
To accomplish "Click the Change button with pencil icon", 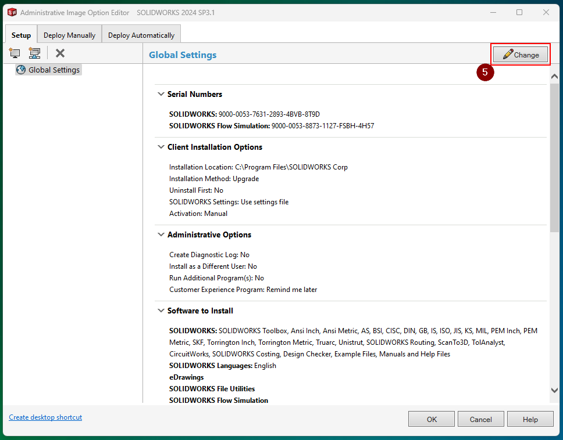I will [x=521, y=55].
